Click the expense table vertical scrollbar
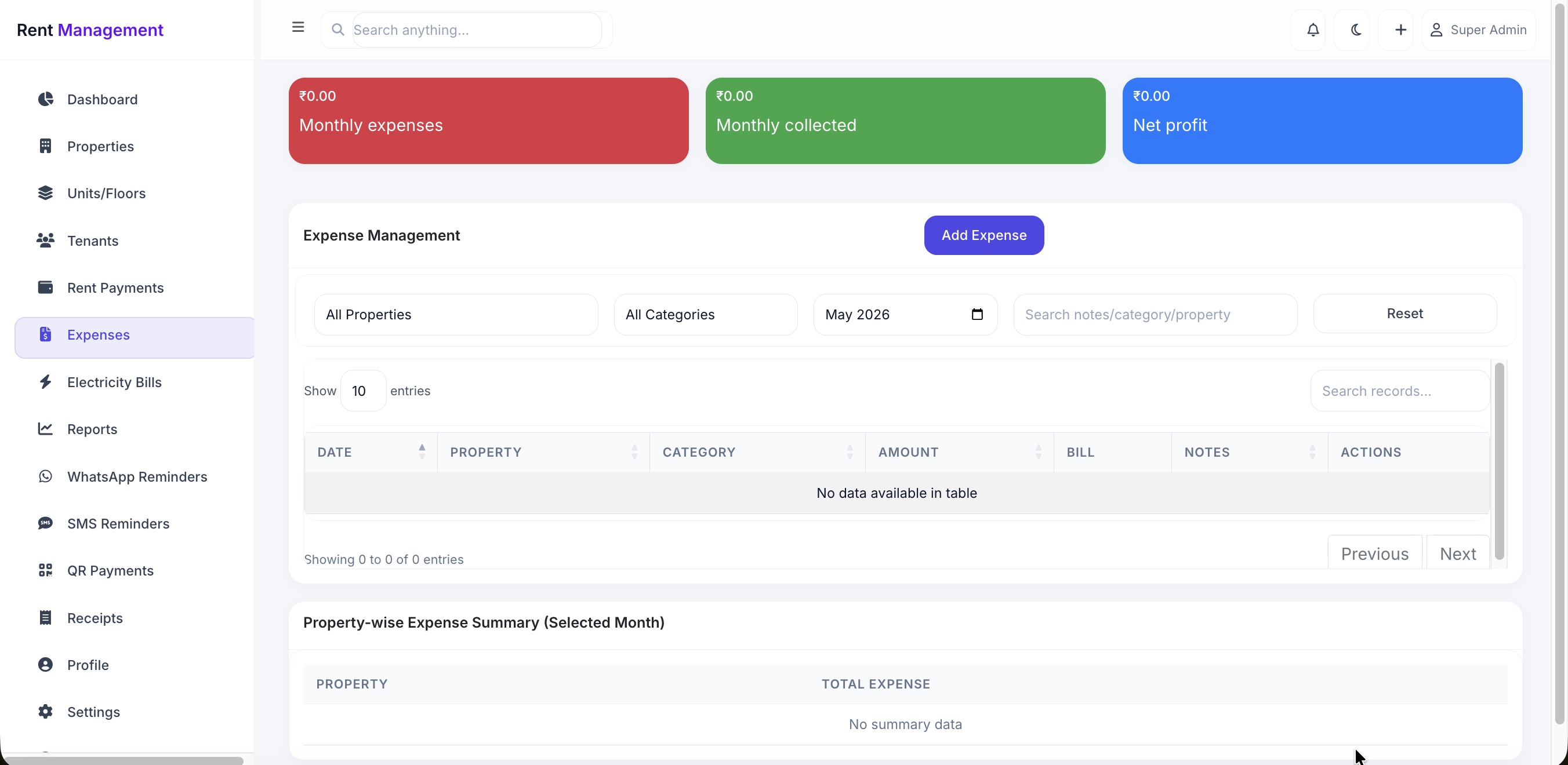The width and height of the screenshot is (1568, 765). click(x=1498, y=461)
